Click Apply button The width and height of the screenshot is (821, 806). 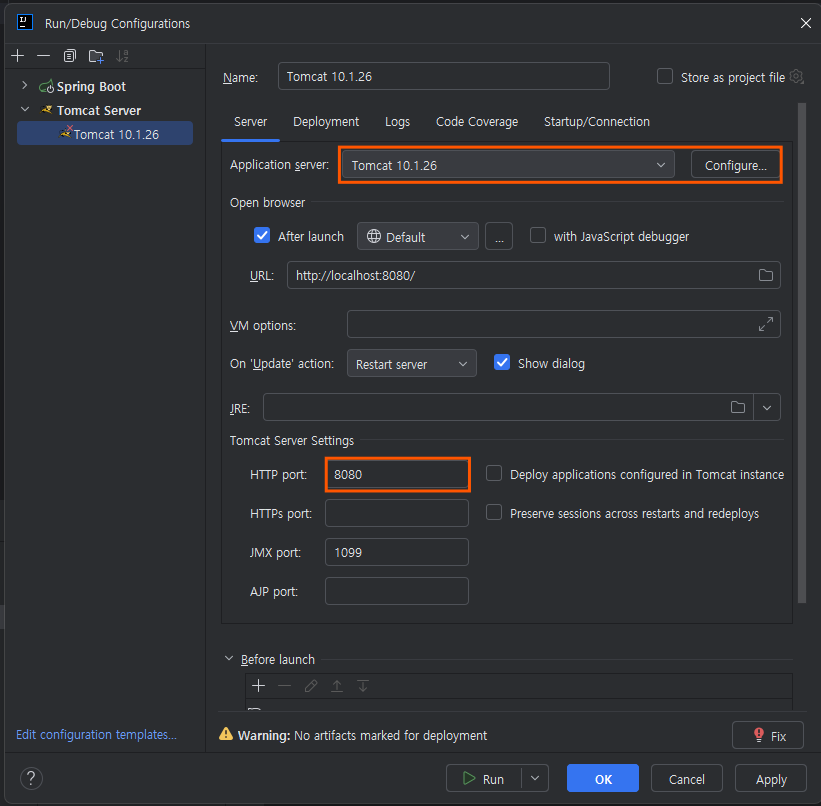point(771,778)
